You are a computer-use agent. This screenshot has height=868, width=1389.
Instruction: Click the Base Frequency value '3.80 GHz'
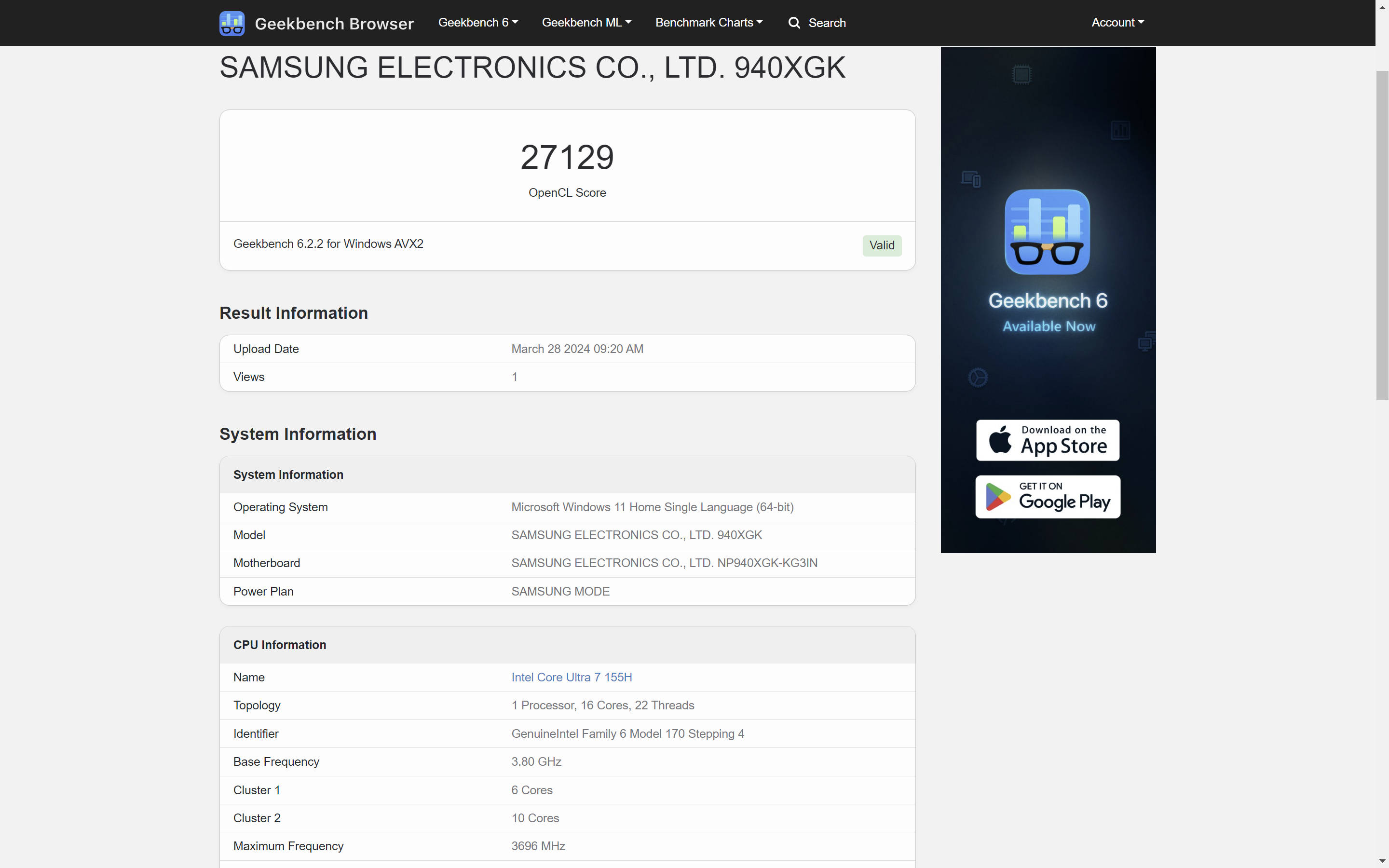[x=536, y=762]
